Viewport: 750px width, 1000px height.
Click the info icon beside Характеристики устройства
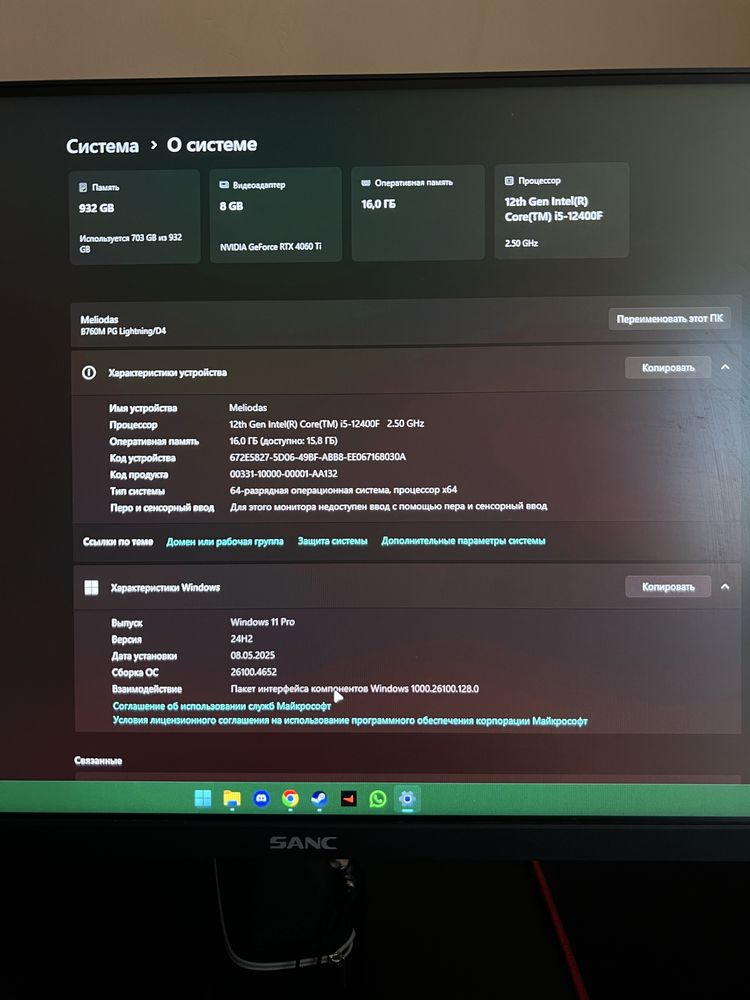(89, 372)
